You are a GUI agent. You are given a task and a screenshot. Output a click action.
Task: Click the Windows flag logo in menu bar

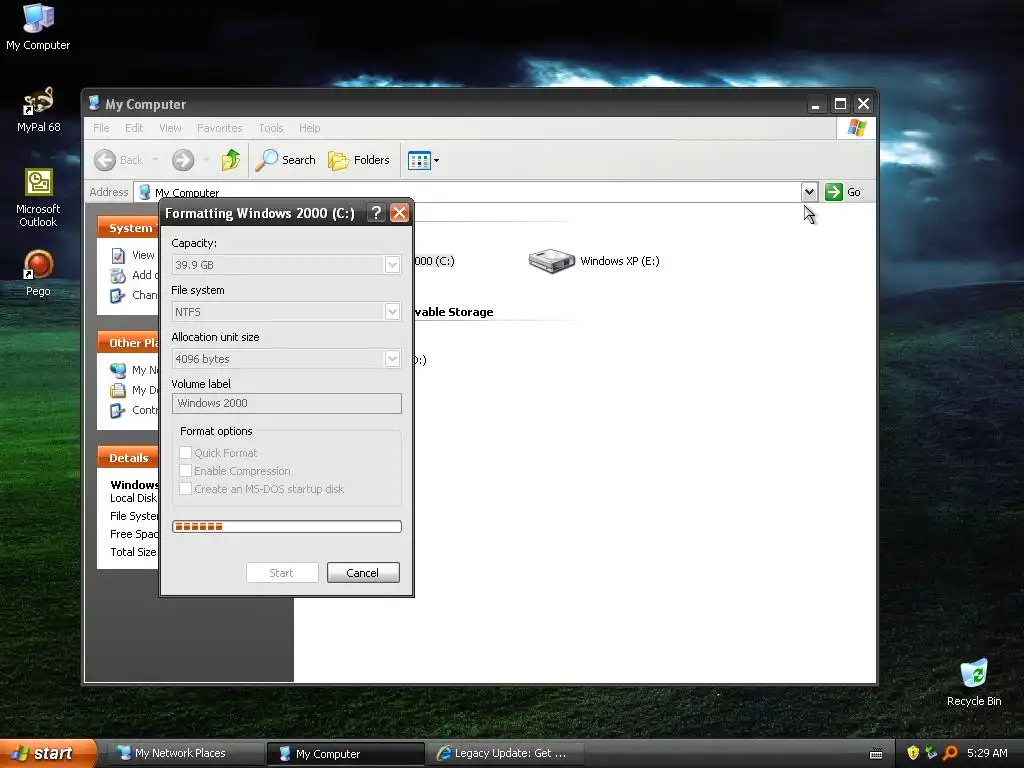click(856, 128)
